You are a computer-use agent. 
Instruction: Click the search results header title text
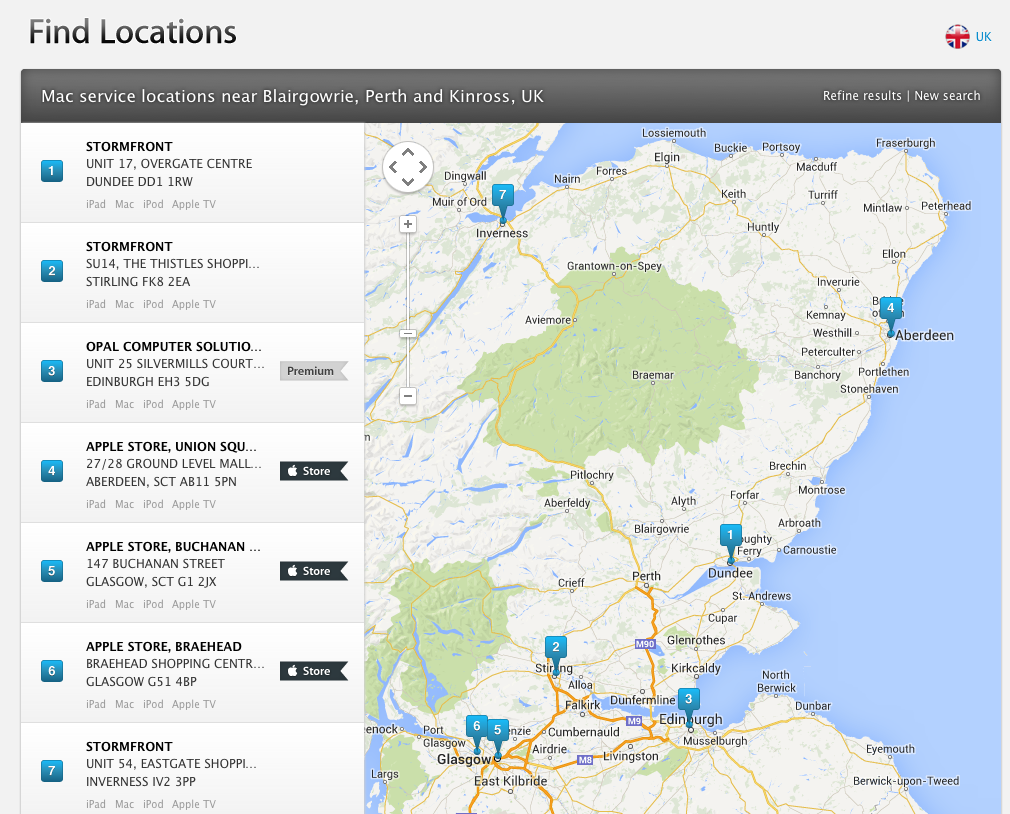click(x=292, y=96)
